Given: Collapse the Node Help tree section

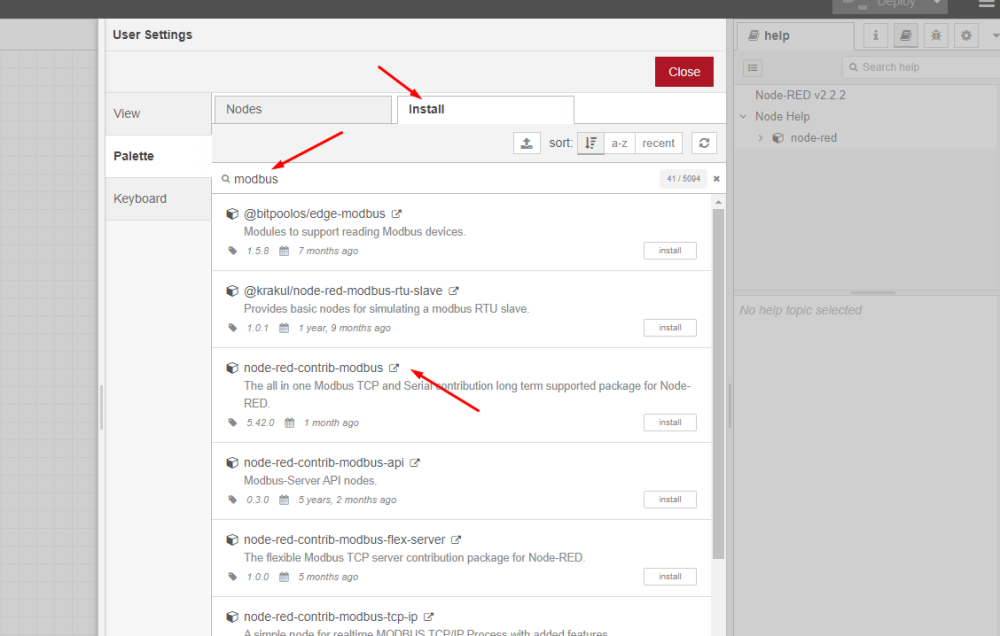Looking at the screenshot, I should [743, 116].
